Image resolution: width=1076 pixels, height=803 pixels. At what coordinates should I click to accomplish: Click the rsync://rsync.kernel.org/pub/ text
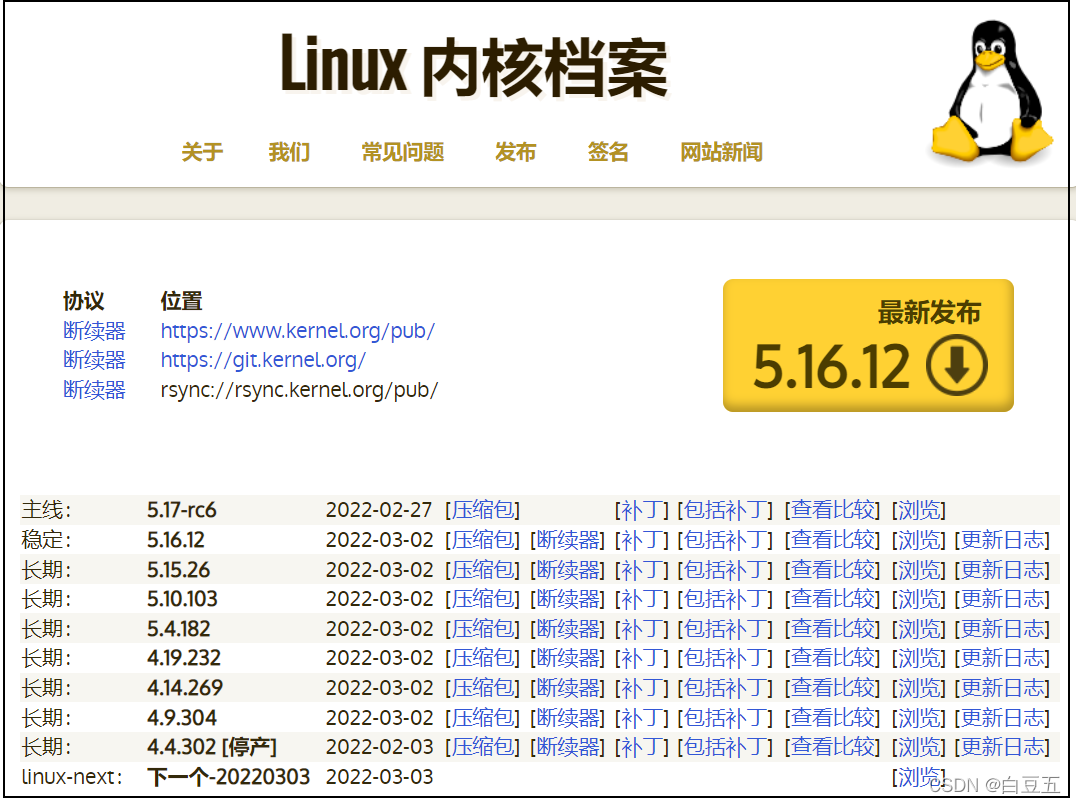pos(299,390)
